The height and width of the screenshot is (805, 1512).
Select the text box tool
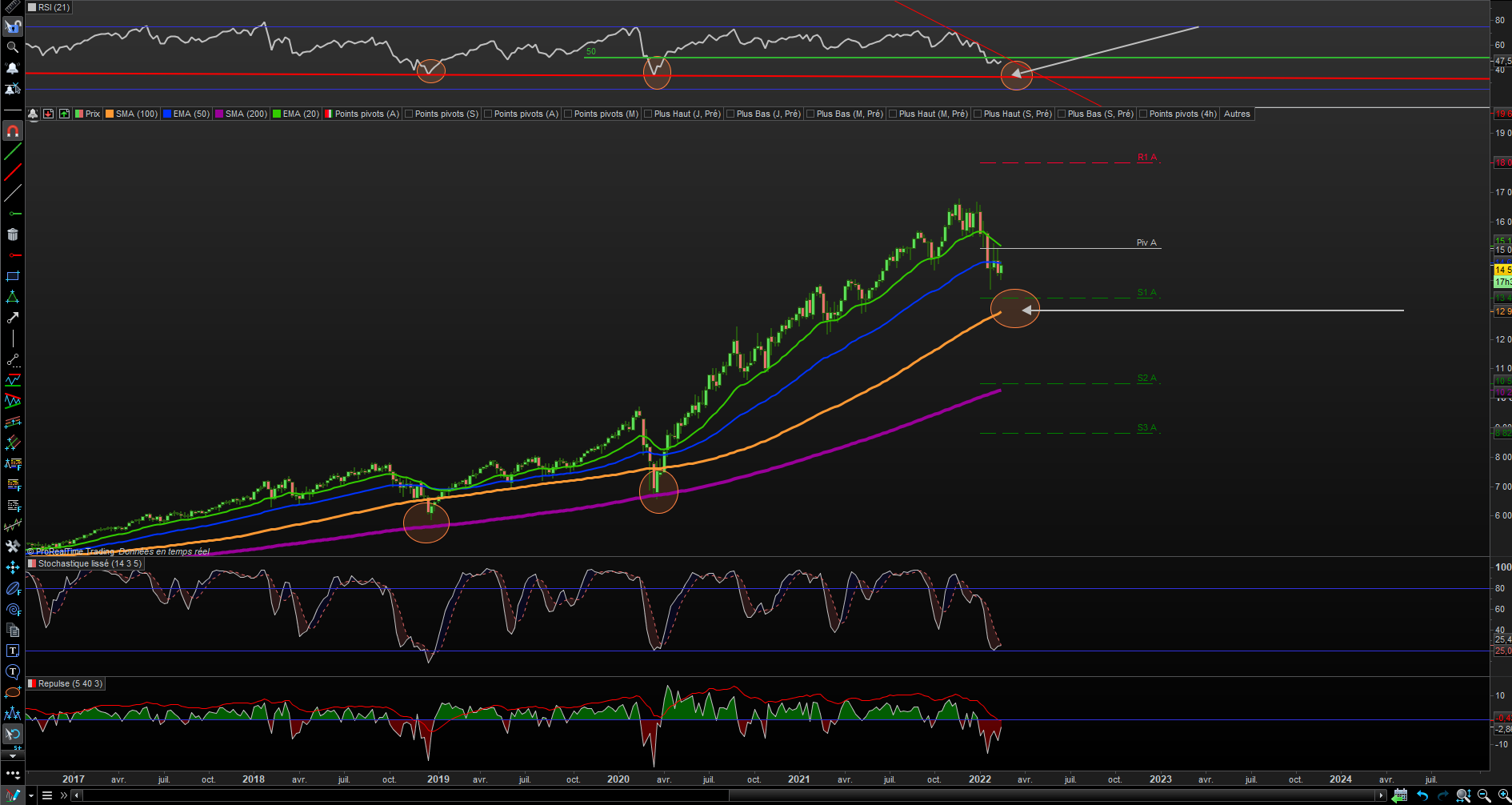[12, 651]
